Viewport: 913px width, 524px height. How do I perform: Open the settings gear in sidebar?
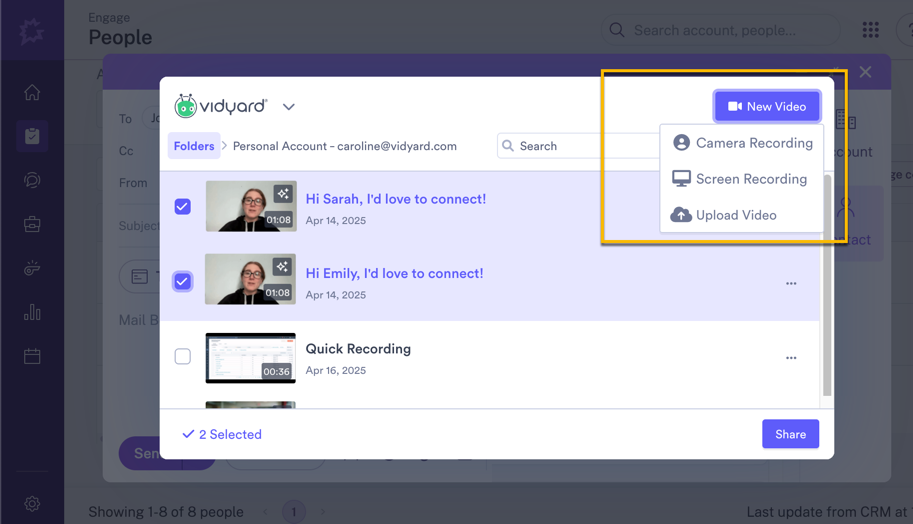coord(32,504)
